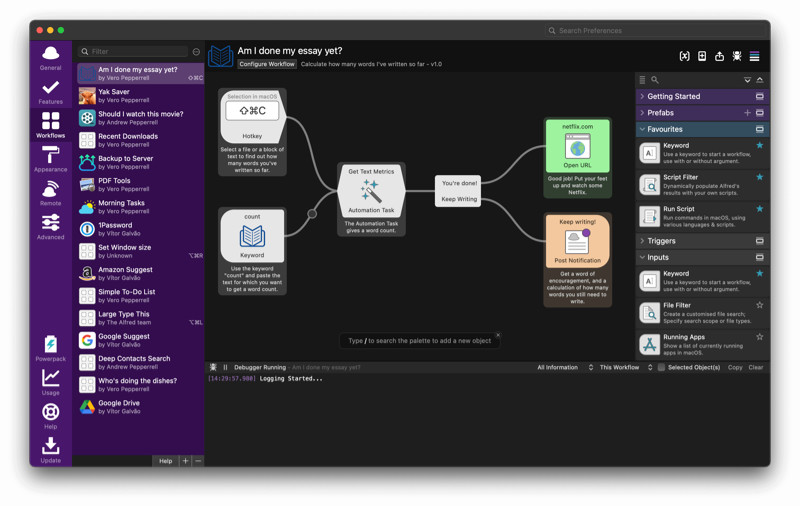Click the workflow variables [x] icon
This screenshot has height=506, width=800.
click(x=684, y=56)
